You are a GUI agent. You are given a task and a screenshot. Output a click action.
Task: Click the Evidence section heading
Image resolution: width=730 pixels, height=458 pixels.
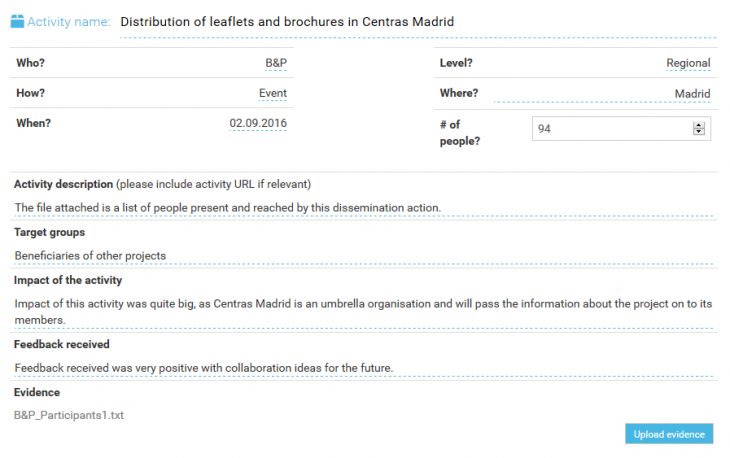tap(37, 392)
